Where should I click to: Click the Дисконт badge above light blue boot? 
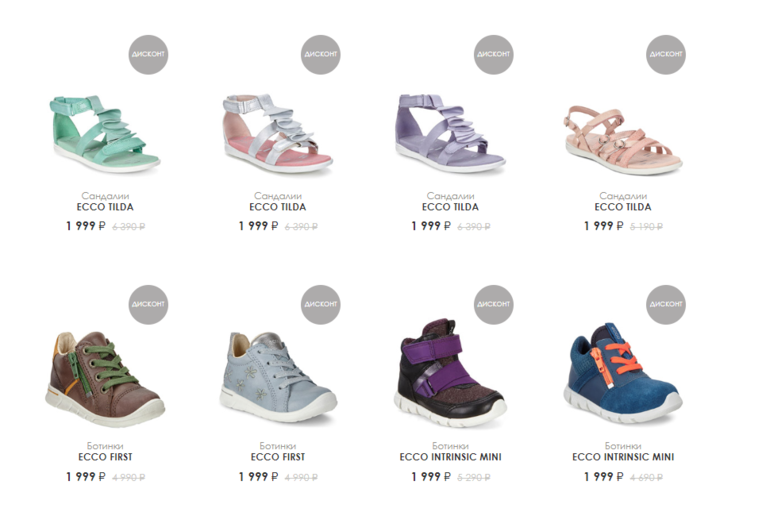pyautogui.click(x=321, y=305)
